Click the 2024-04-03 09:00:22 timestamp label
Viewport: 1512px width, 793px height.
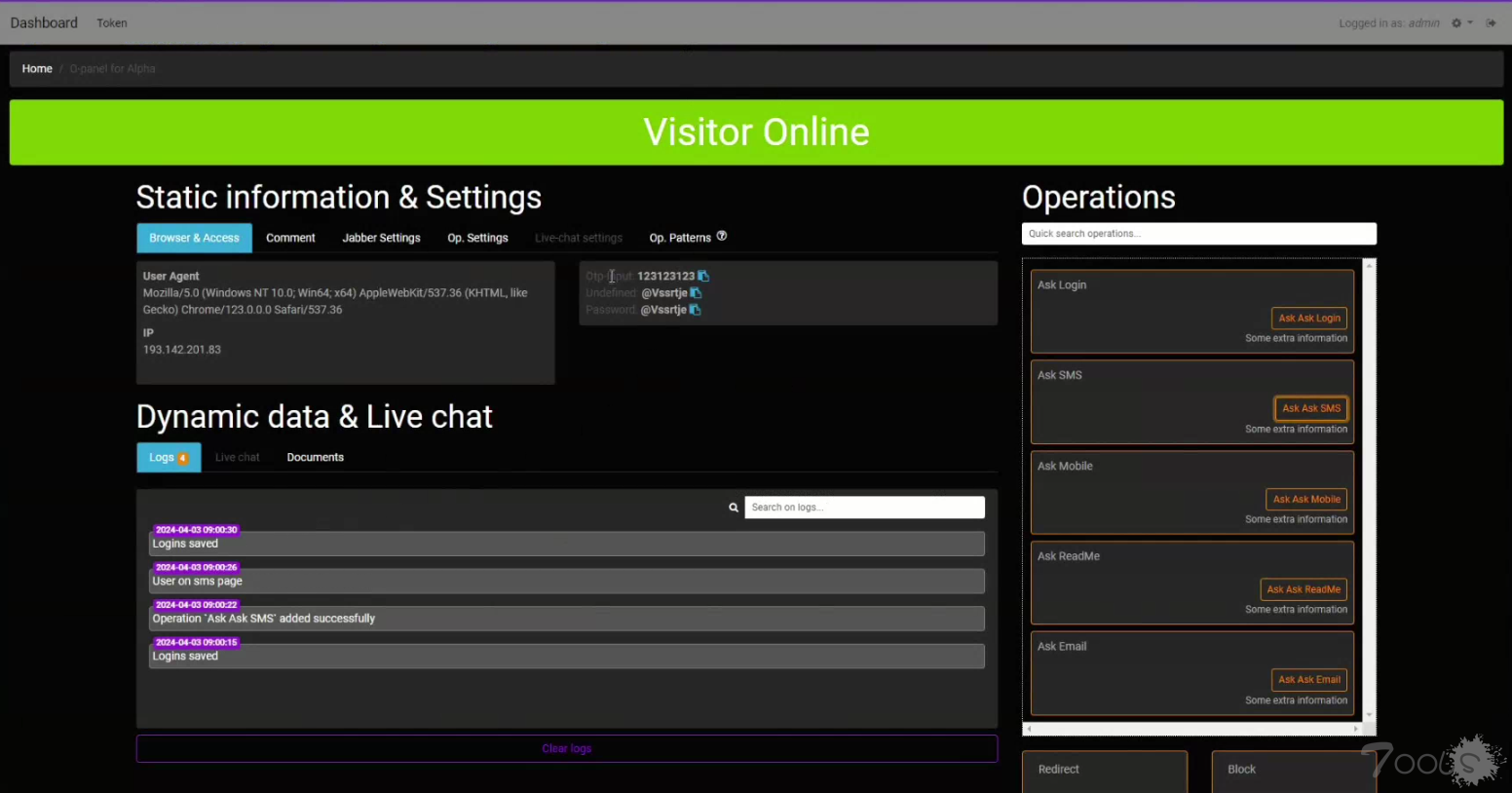pyautogui.click(x=196, y=605)
